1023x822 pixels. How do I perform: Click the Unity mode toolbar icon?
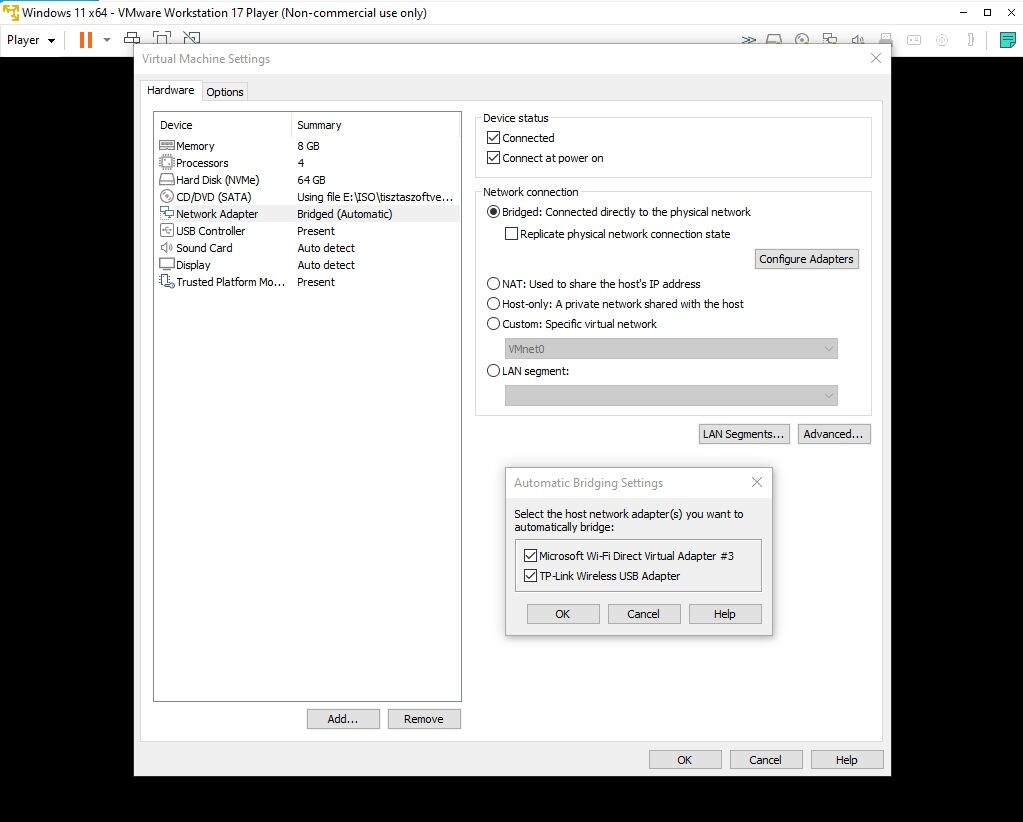(x=191, y=38)
